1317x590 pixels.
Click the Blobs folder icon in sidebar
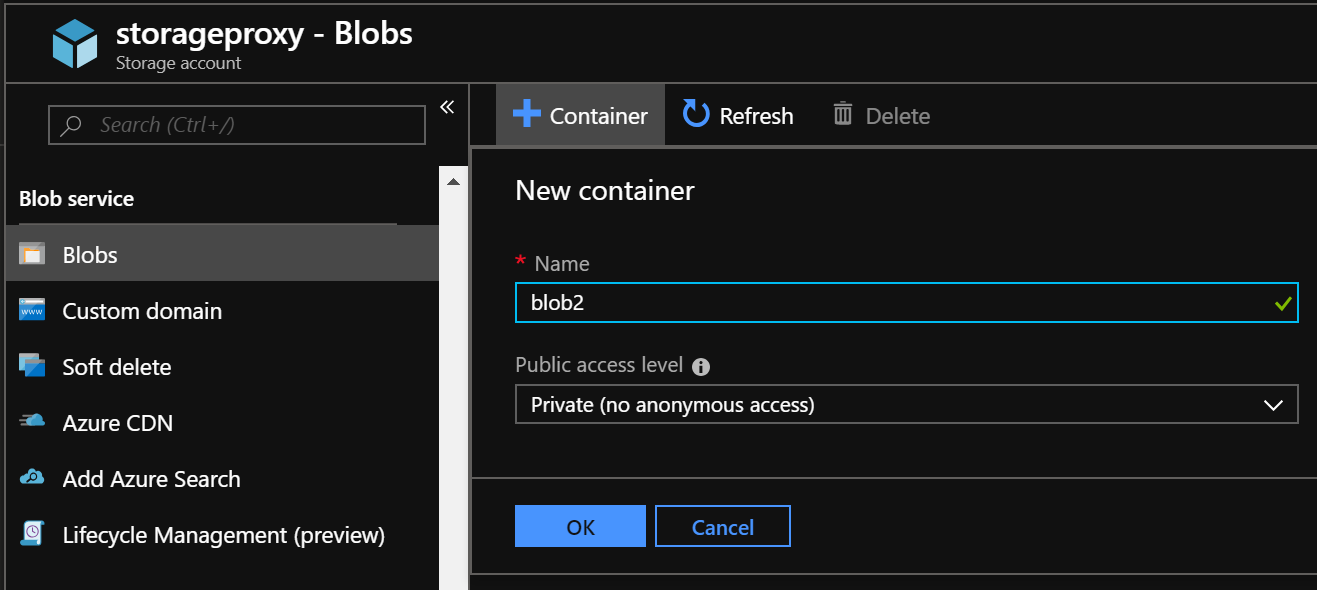click(32, 254)
